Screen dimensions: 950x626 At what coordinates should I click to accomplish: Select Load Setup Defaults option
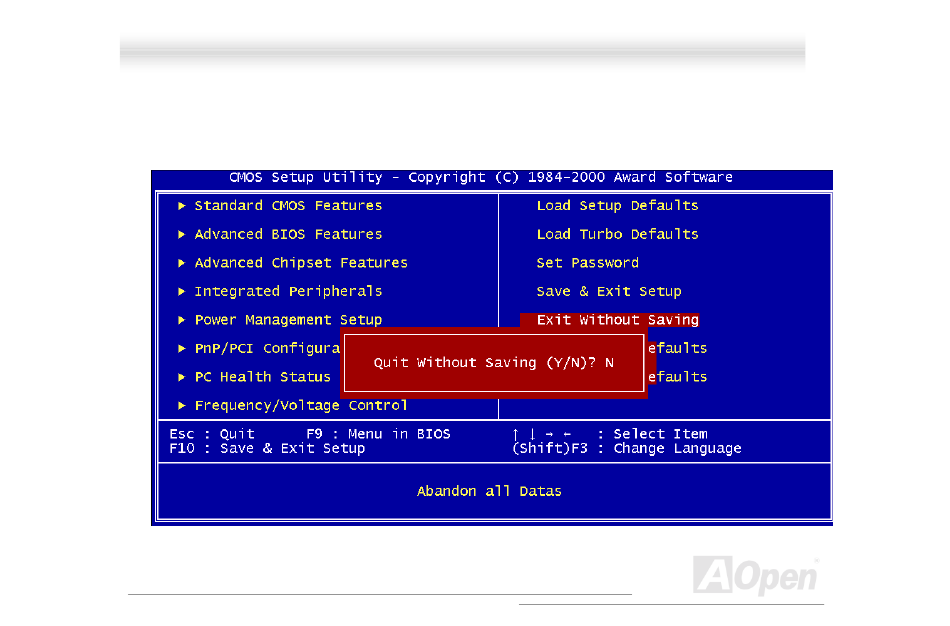(x=617, y=206)
